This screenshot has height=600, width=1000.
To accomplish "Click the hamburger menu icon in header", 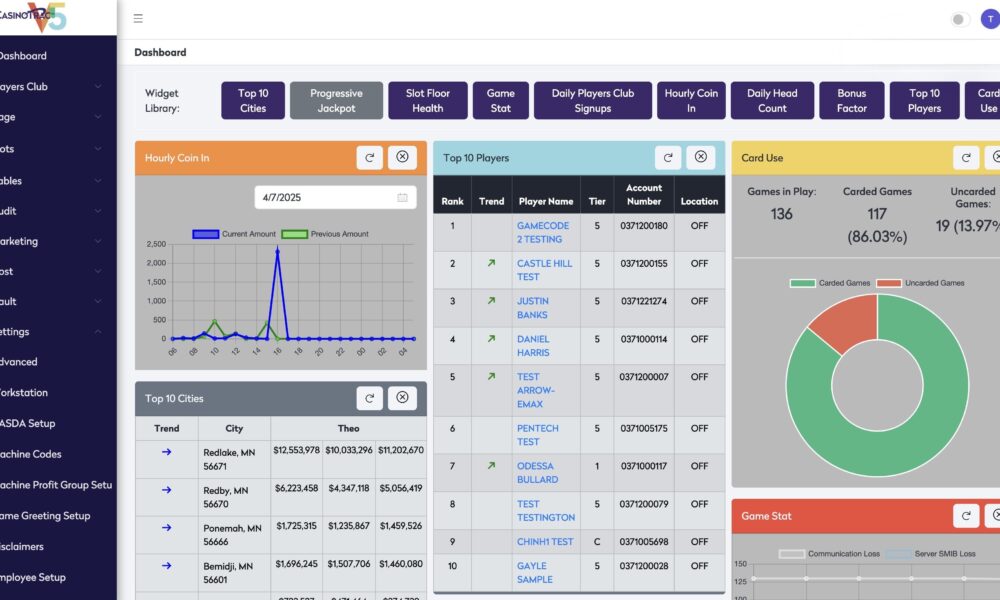I will (x=138, y=18).
